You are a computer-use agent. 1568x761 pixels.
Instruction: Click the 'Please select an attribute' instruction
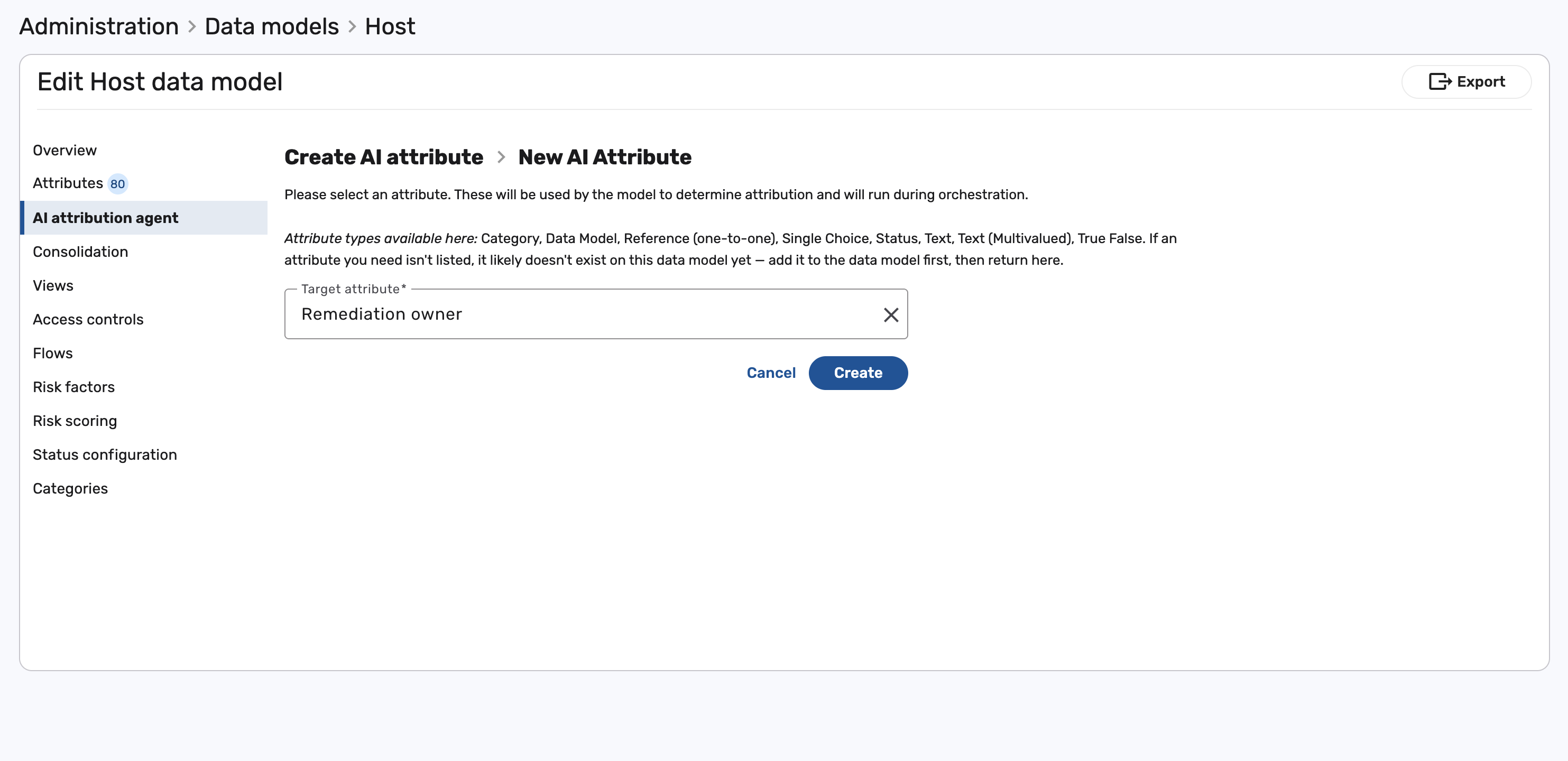[x=656, y=194]
